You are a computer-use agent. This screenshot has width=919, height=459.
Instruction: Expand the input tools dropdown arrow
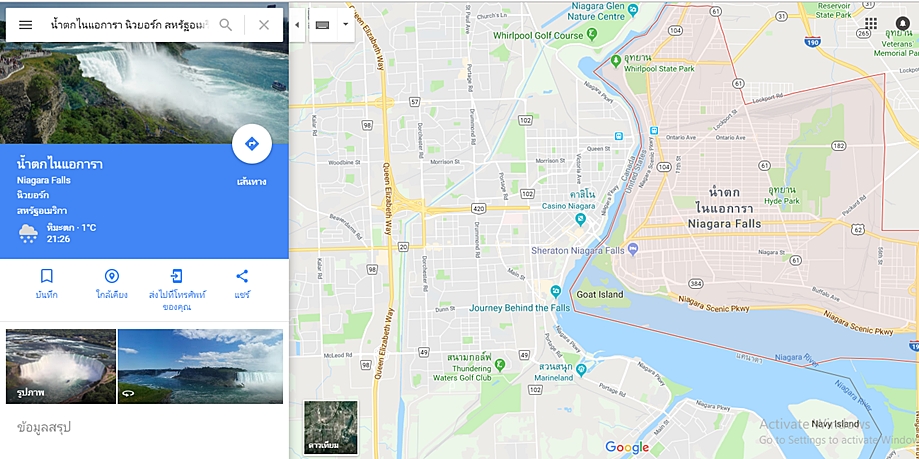coord(345,25)
